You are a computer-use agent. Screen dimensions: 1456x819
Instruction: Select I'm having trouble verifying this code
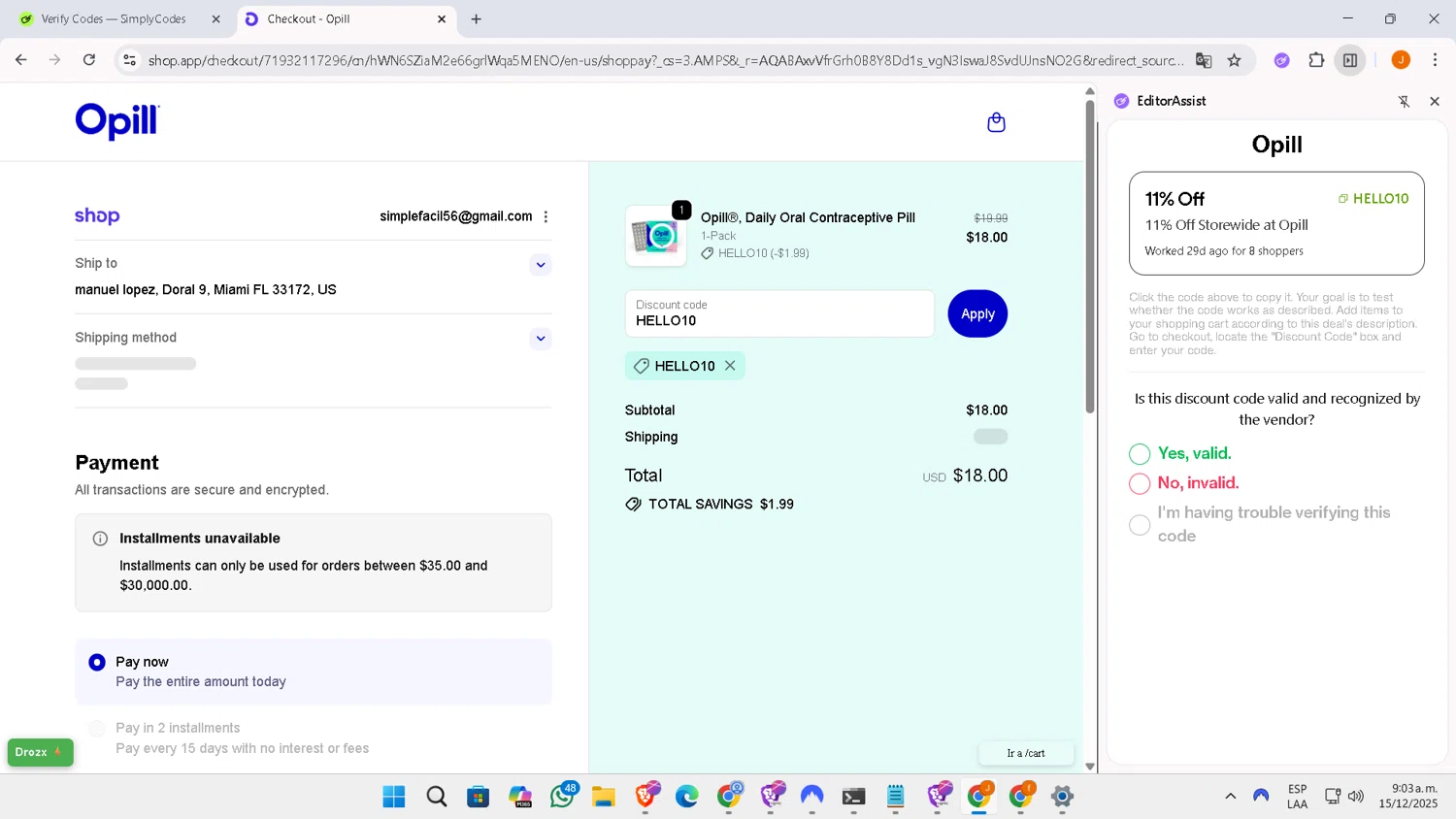1140,525
